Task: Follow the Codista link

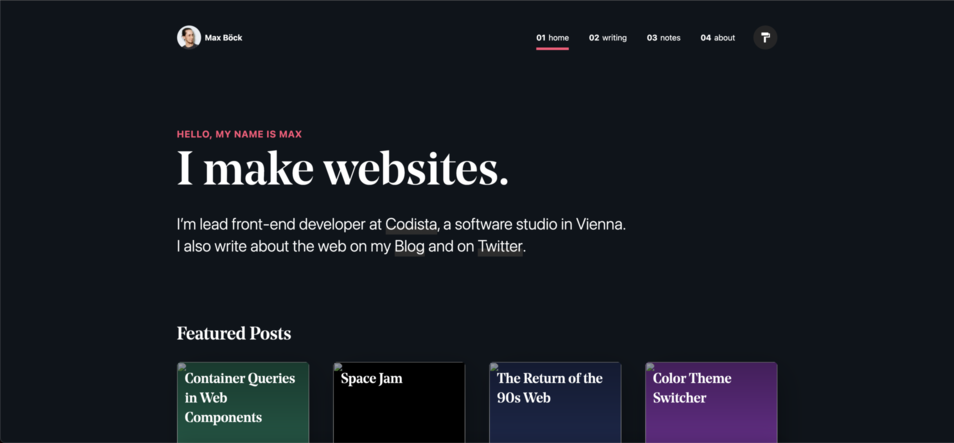Action: tap(411, 225)
